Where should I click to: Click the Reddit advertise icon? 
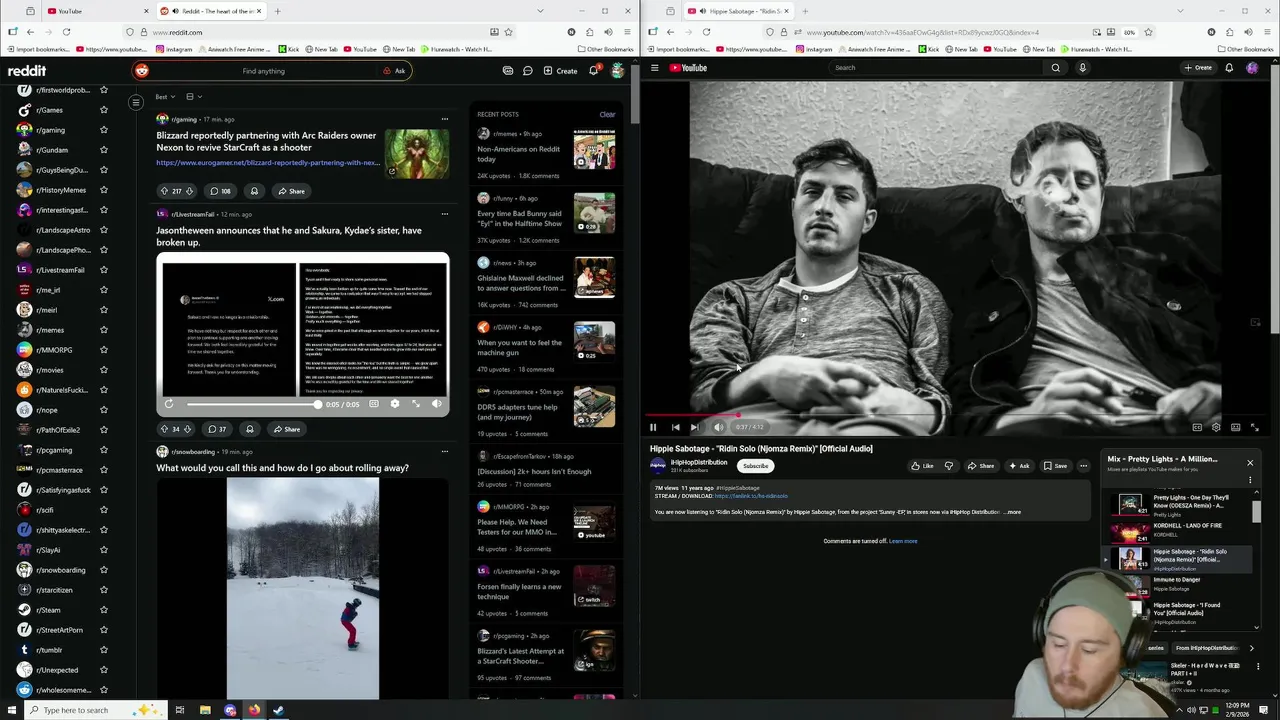click(508, 71)
